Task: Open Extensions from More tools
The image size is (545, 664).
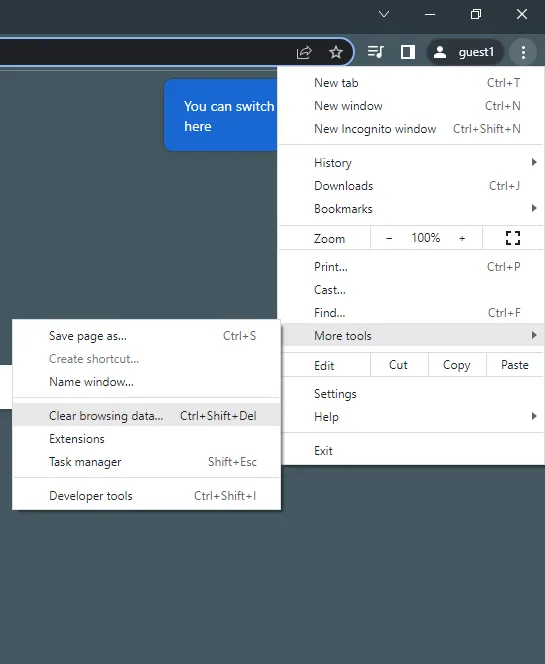Action: [x=147, y=439]
